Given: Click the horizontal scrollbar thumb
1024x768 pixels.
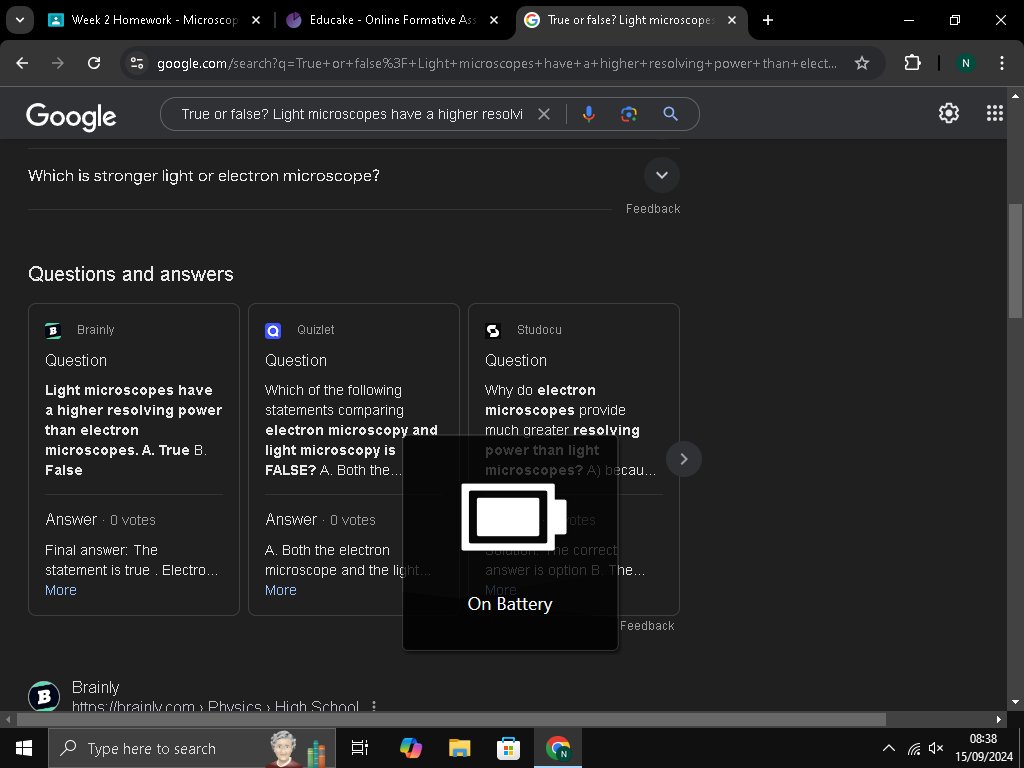Looking at the screenshot, I should pos(451,719).
